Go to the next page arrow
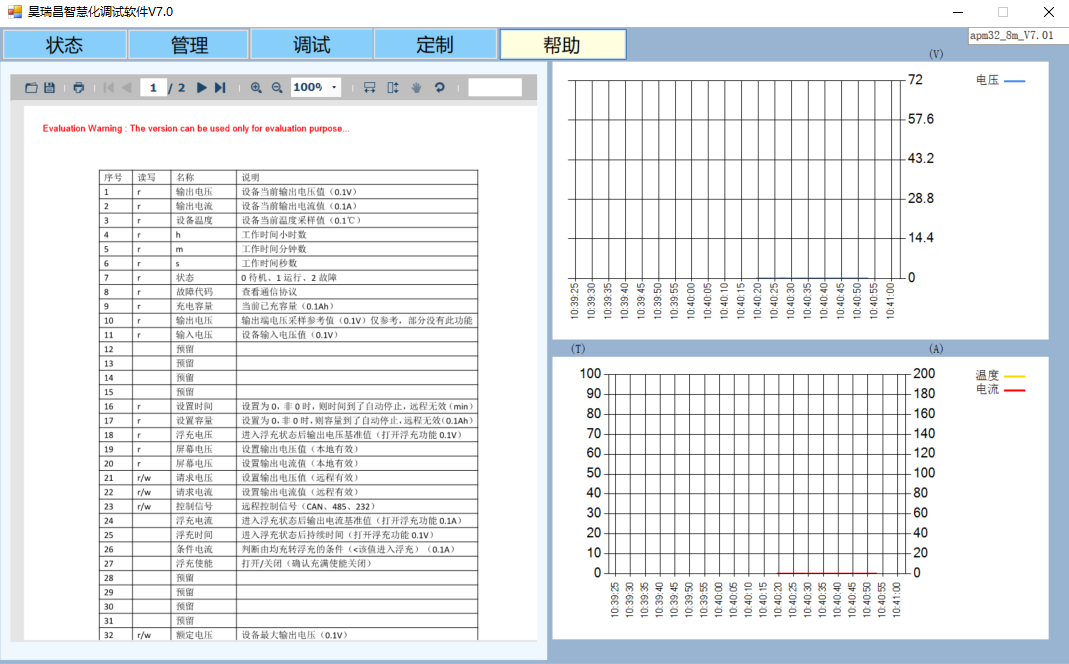The image size is (1069, 664). [202, 88]
